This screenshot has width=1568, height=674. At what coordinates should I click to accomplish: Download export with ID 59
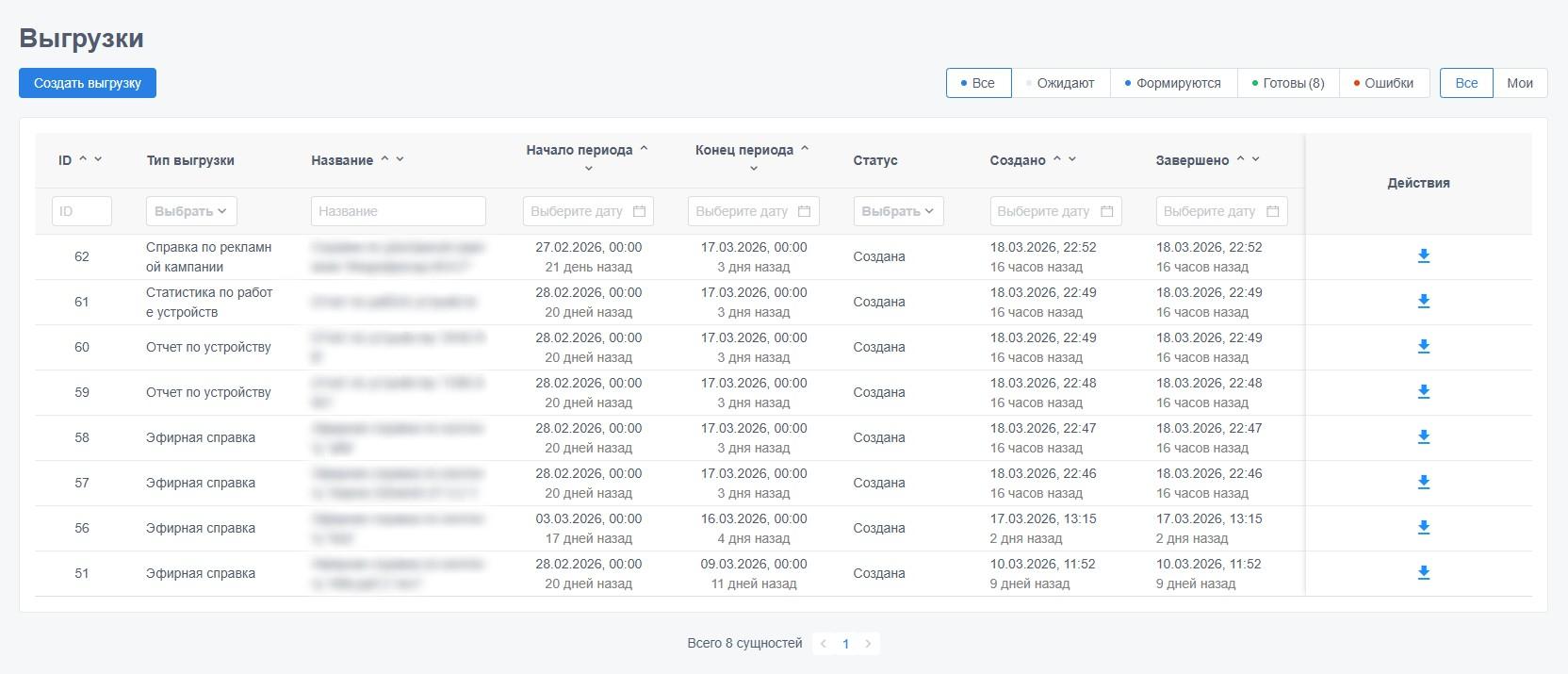click(x=1424, y=392)
